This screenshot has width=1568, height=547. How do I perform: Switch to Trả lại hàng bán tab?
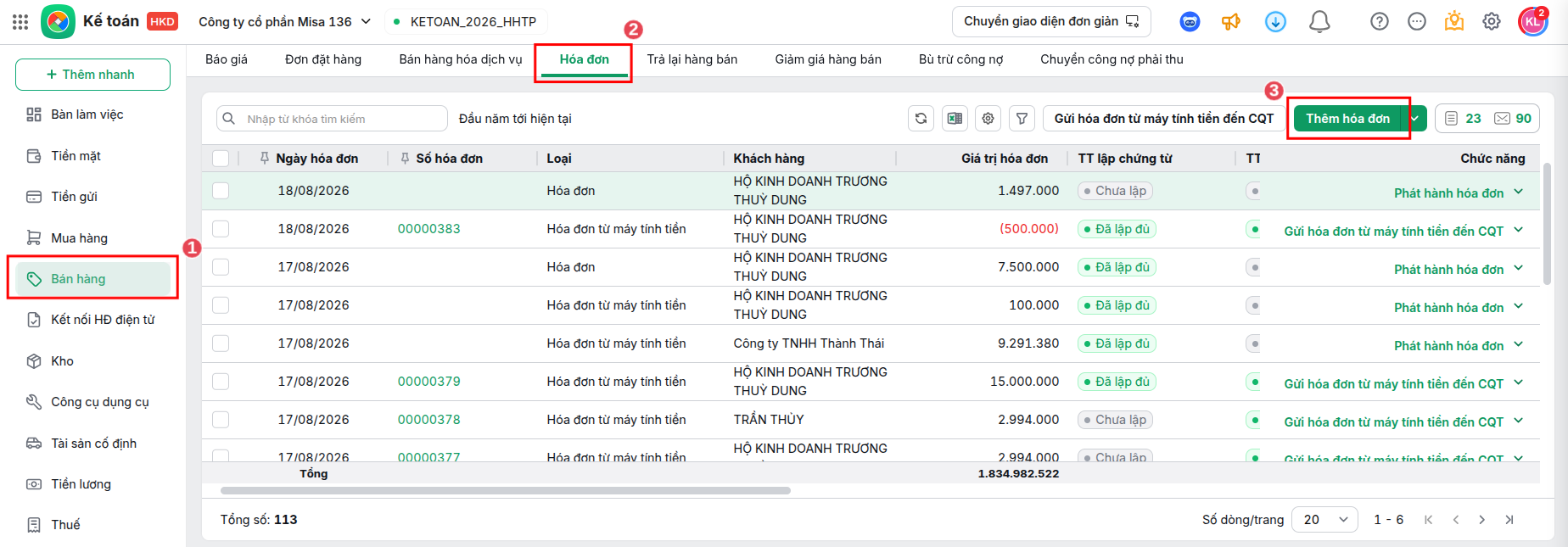click(x=692, y=59)
